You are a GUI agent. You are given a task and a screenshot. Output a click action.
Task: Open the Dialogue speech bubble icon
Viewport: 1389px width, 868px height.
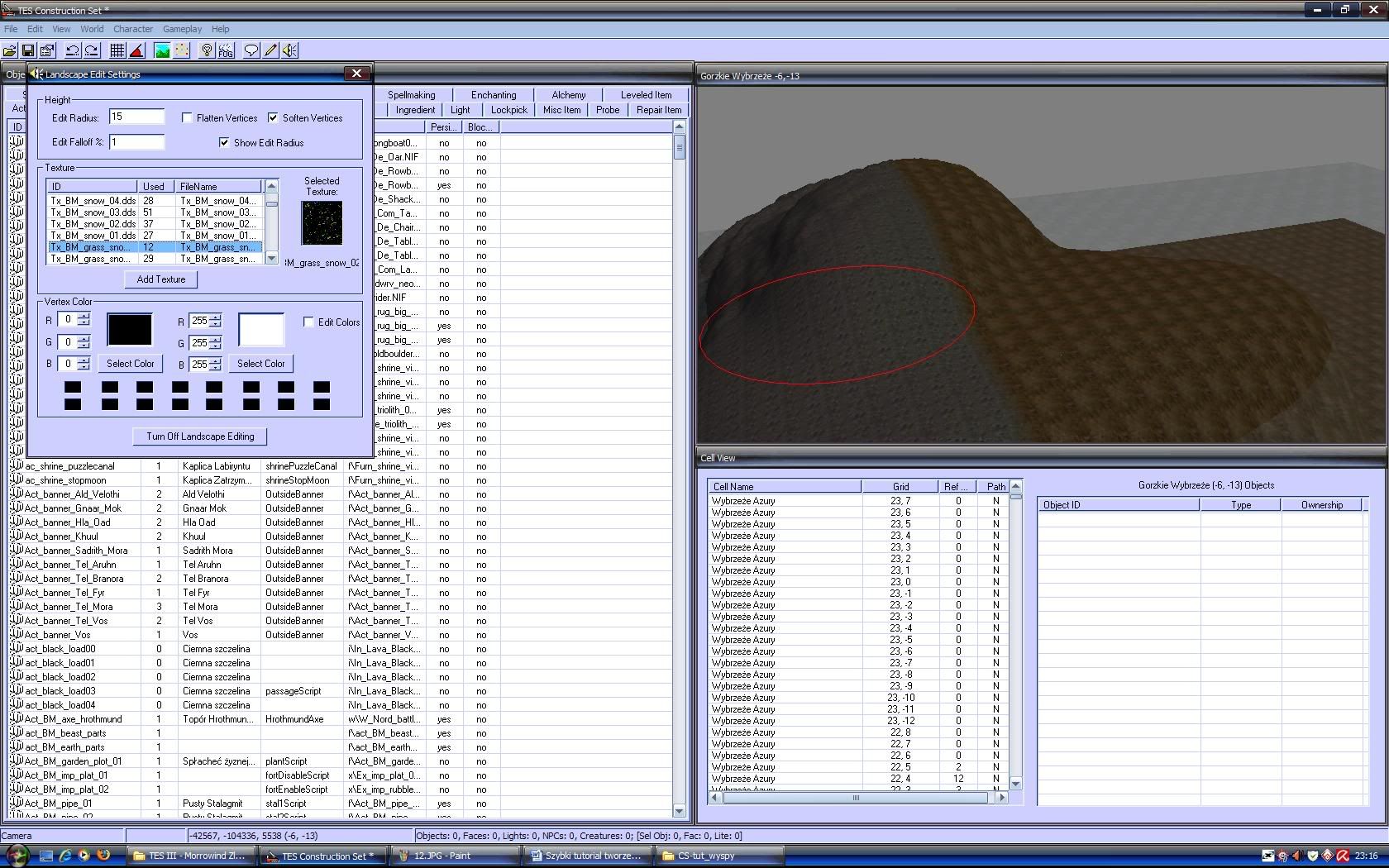(x=251, y=50)
